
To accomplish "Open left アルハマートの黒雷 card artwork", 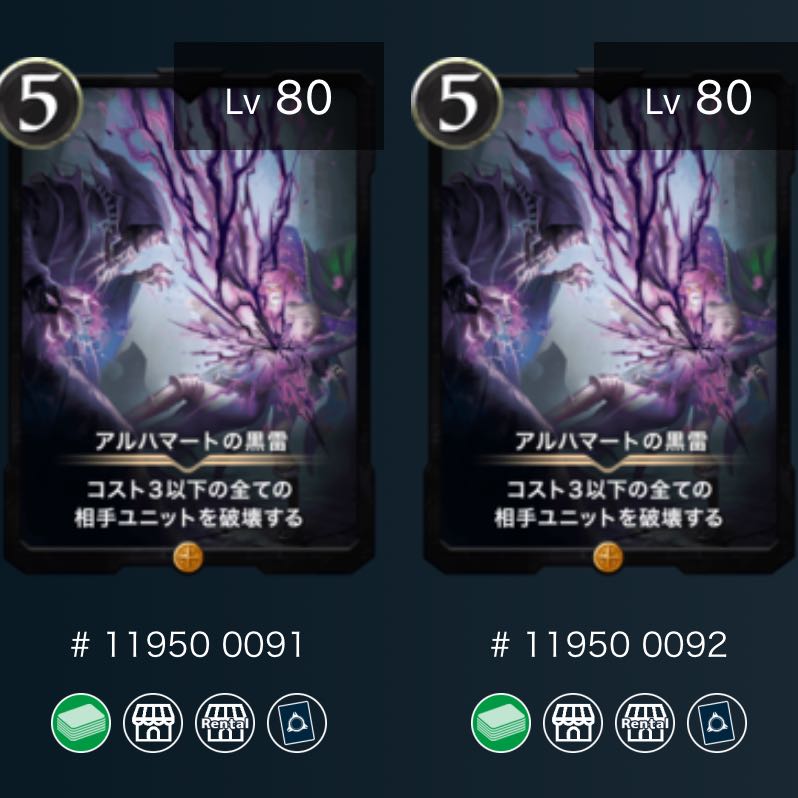I will pos(189,285).
